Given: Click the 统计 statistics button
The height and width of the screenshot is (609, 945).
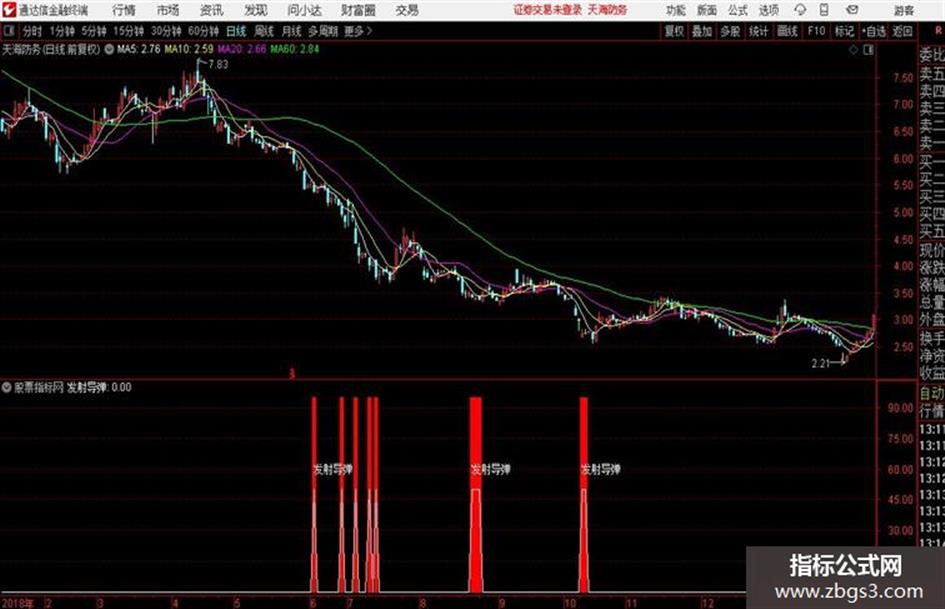Looking at the screenshot, I should (x=758, y=31).
